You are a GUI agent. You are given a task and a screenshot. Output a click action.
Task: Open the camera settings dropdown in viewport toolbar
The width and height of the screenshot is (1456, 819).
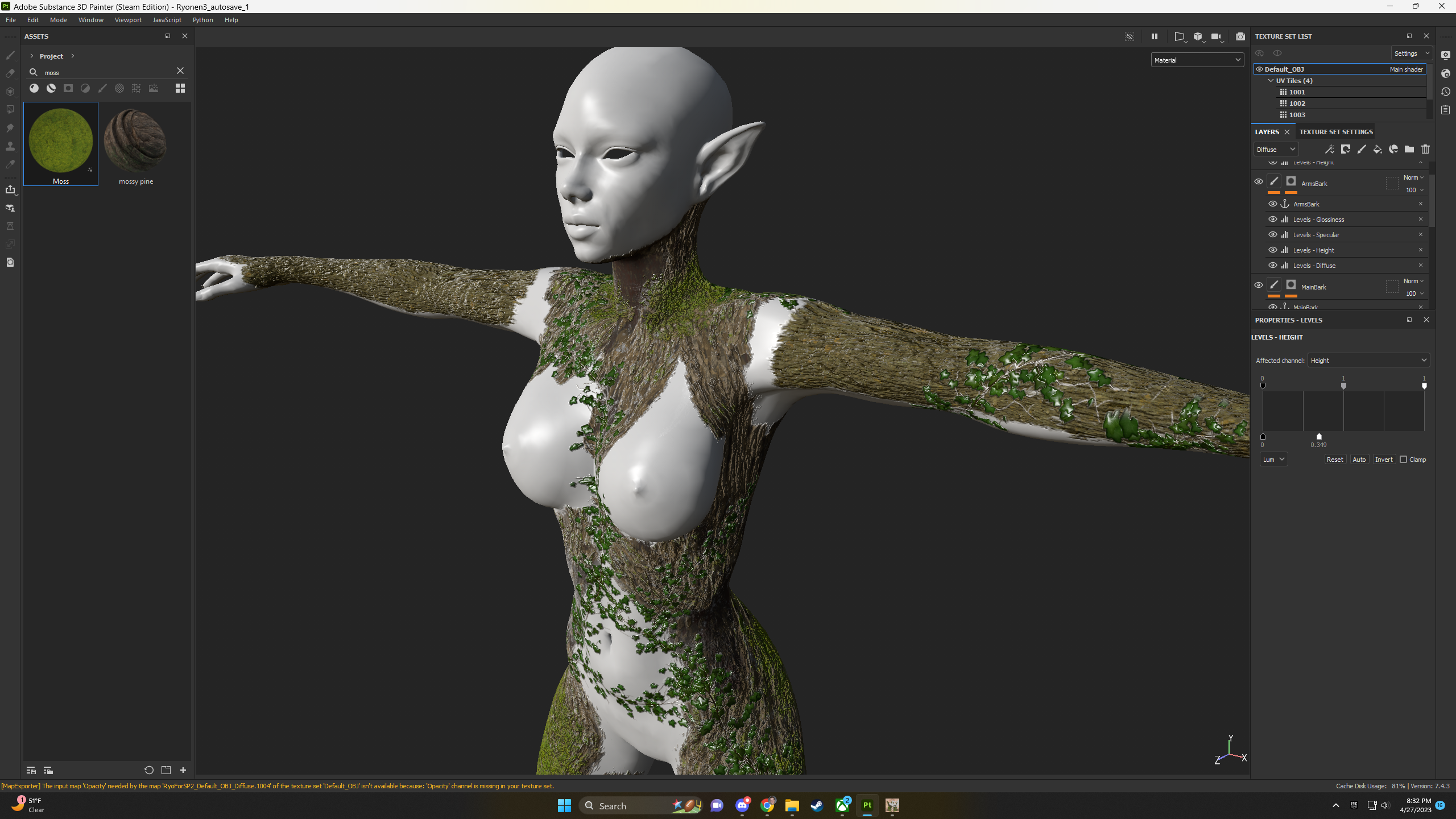1218,37
